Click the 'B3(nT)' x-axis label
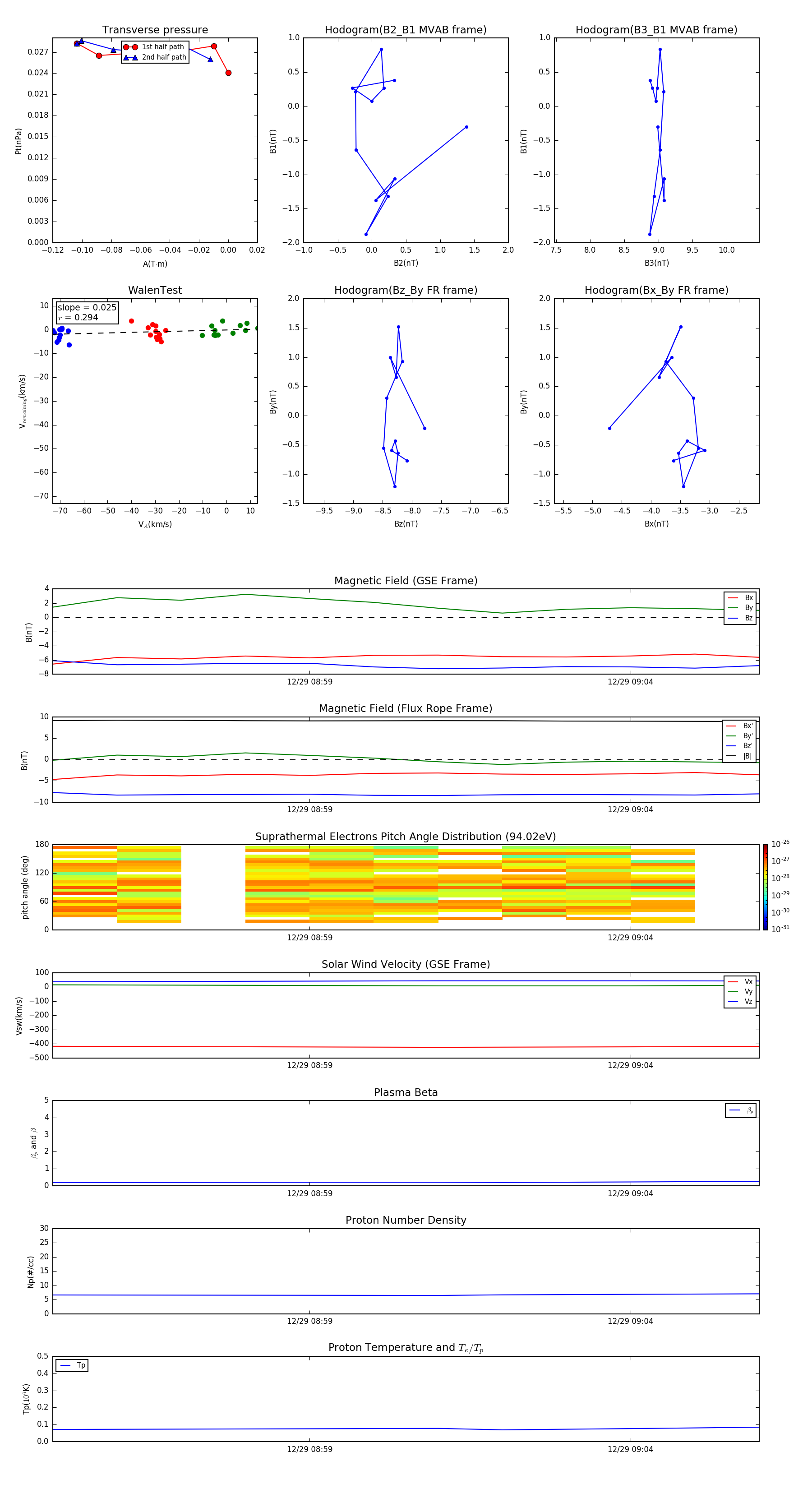The height and width of the screenshot is (1489, 812). click(656, 263)
